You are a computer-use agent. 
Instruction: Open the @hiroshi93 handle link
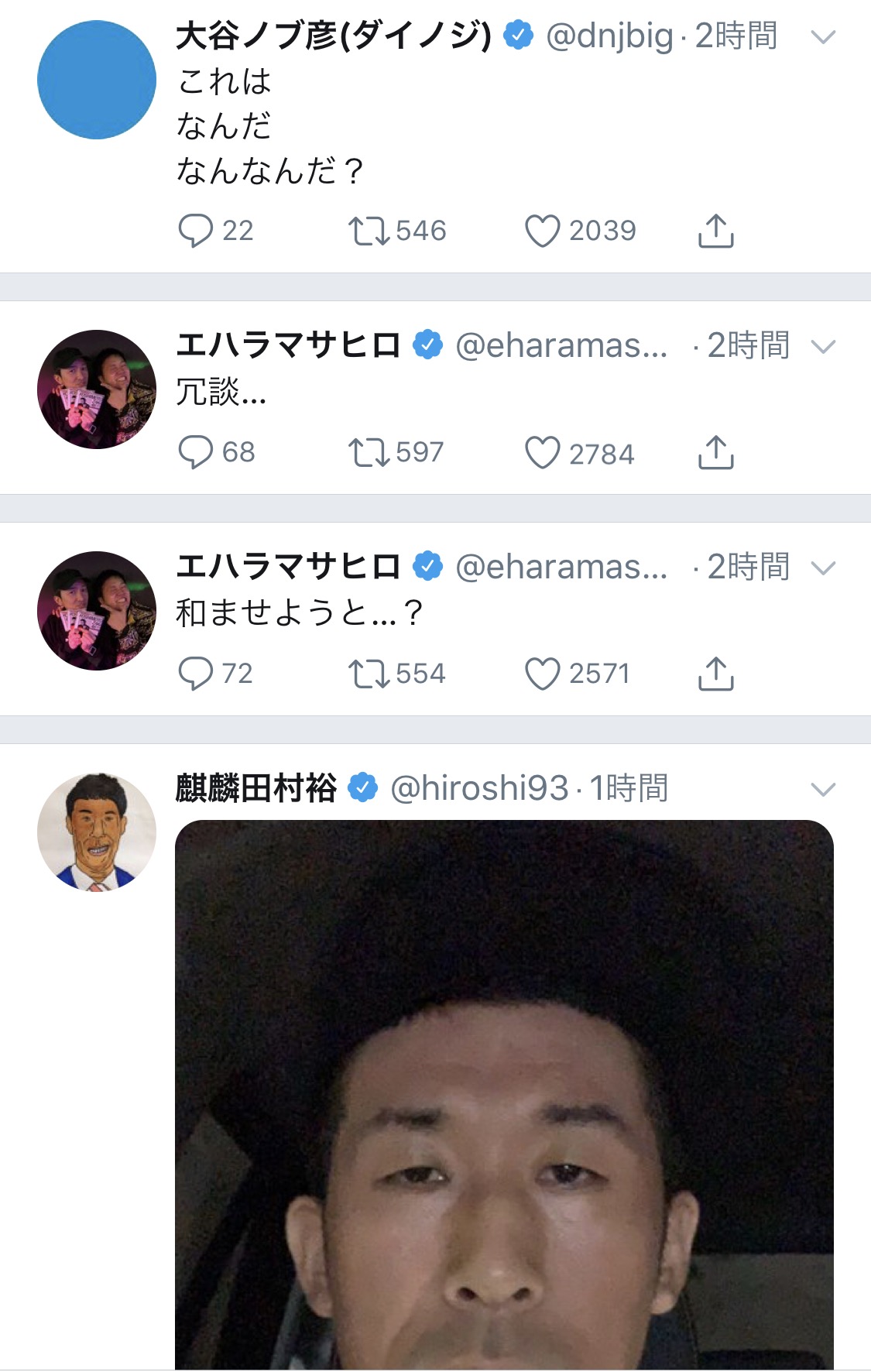479,788
